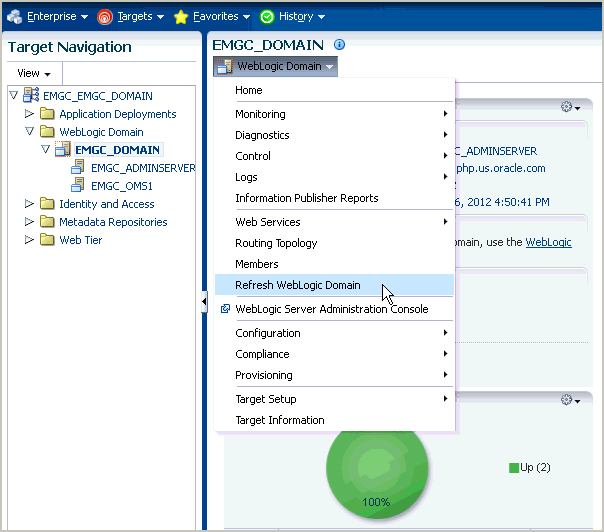
Task: Expand the Metadata Repositories node
Action: click(29, 222)
